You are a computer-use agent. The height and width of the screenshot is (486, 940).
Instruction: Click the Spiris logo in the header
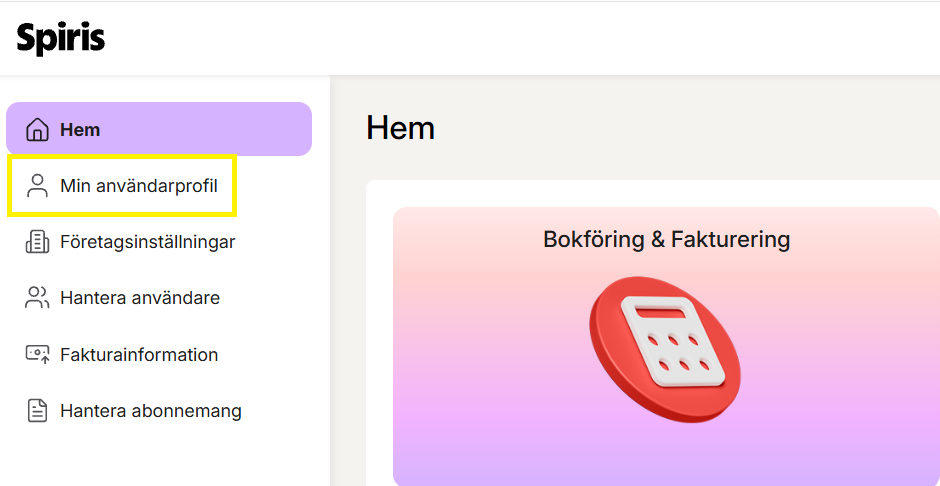[x=61, y=39]
